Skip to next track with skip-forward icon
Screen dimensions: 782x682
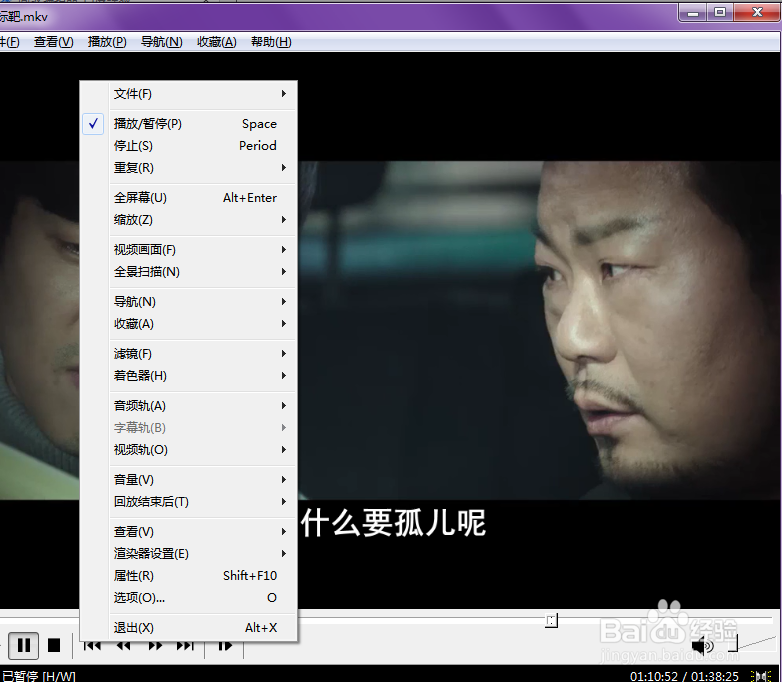[185, 646]
